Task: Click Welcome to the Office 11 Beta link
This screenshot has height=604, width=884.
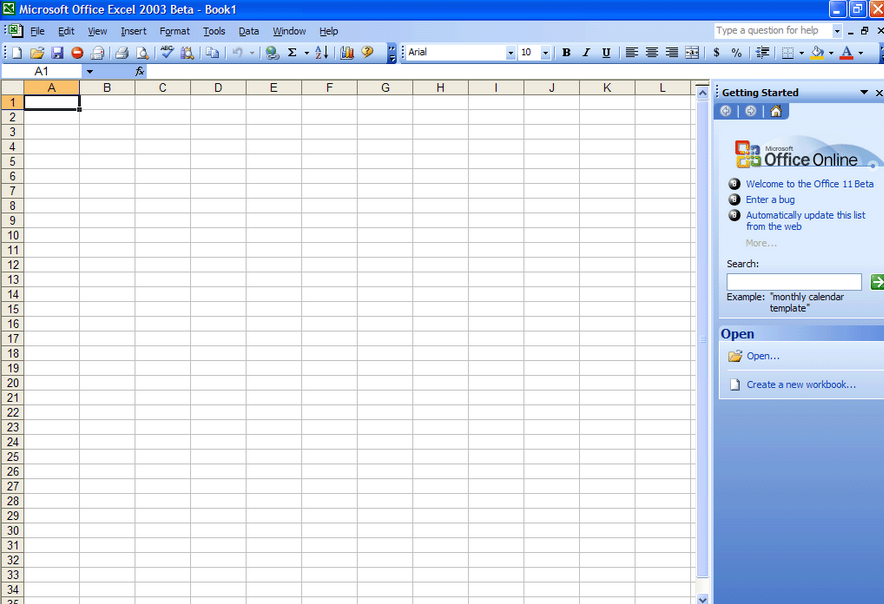Action: tap(810, 184)
